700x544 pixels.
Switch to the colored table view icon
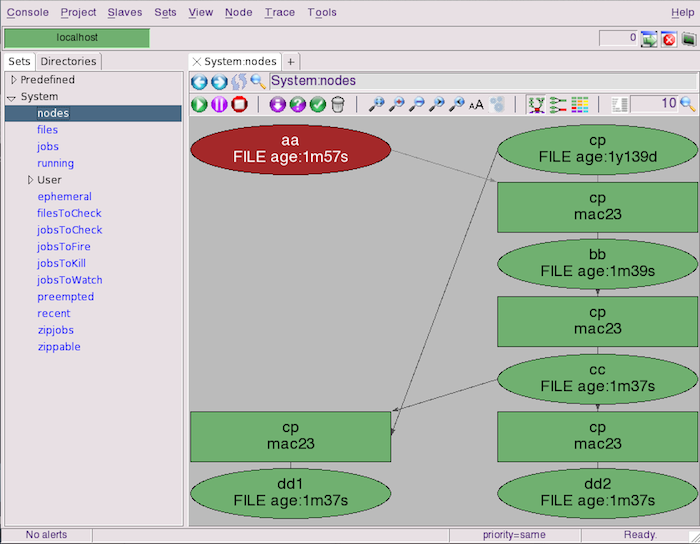[x=580, y=104]
